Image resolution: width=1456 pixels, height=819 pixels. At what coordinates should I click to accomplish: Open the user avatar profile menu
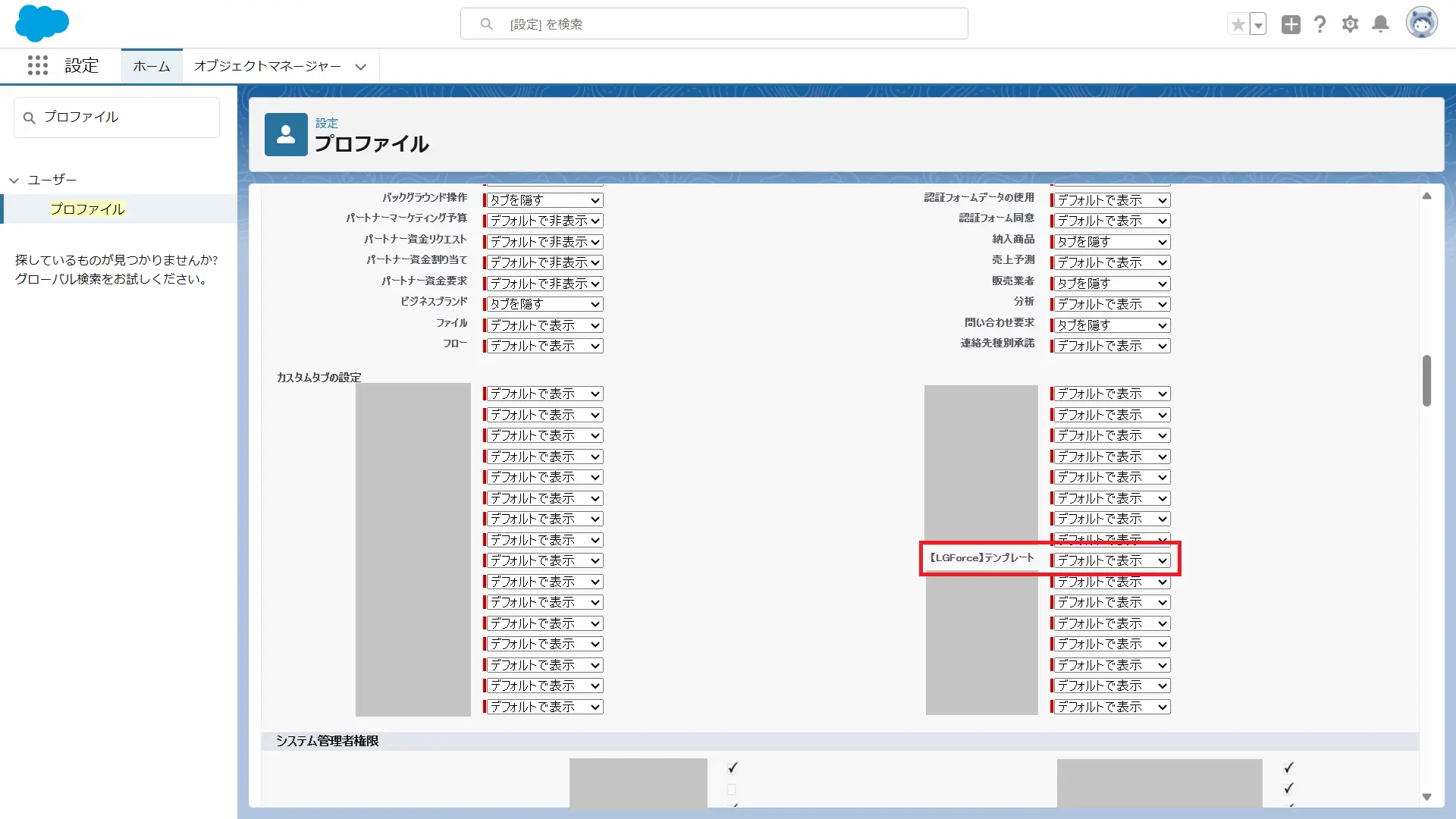(x=1421, y=24)
